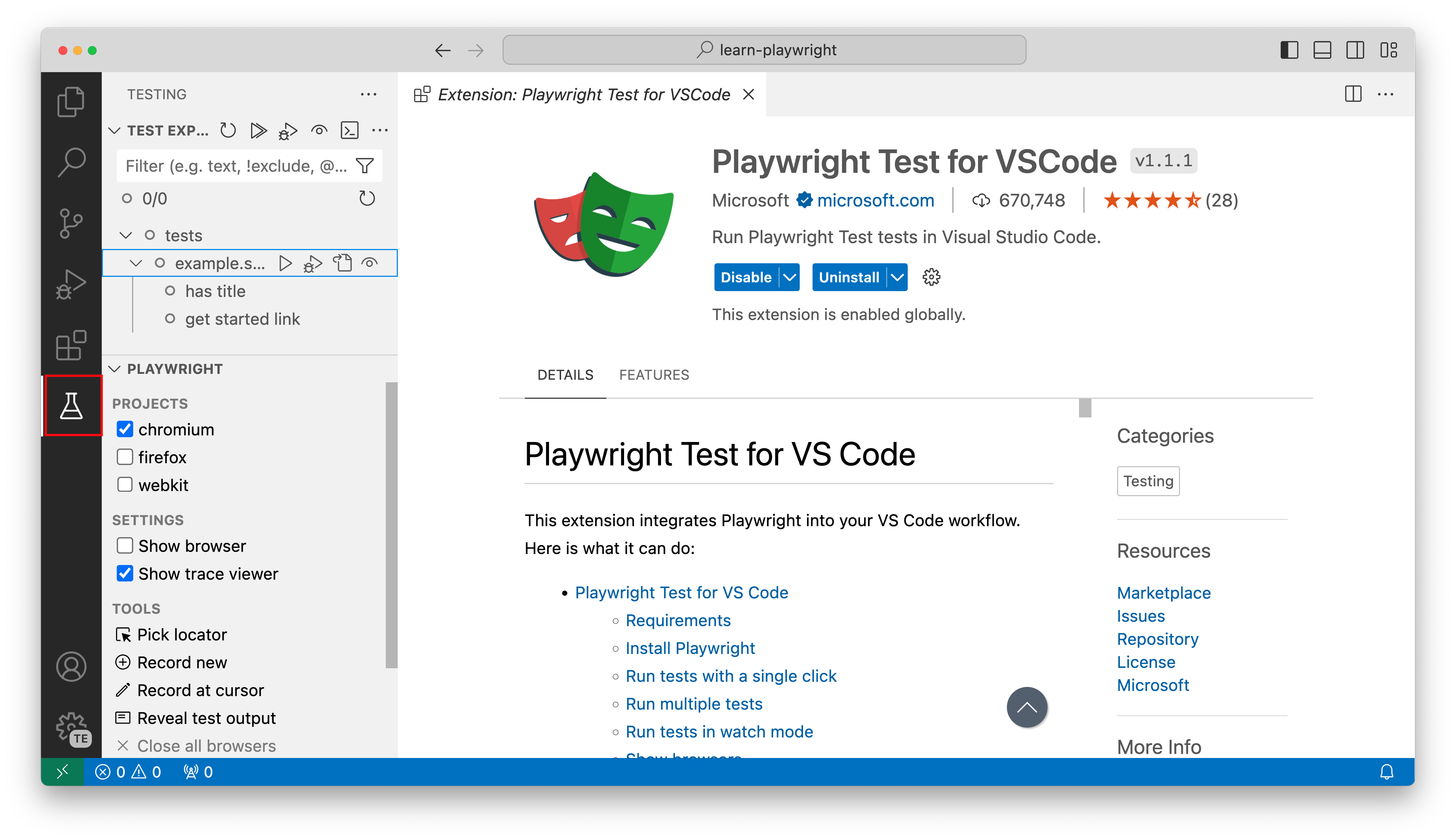Viewport: 1456px width, 840px height.
Task: Open the Source Control view
Action: [x=71, y=224]
